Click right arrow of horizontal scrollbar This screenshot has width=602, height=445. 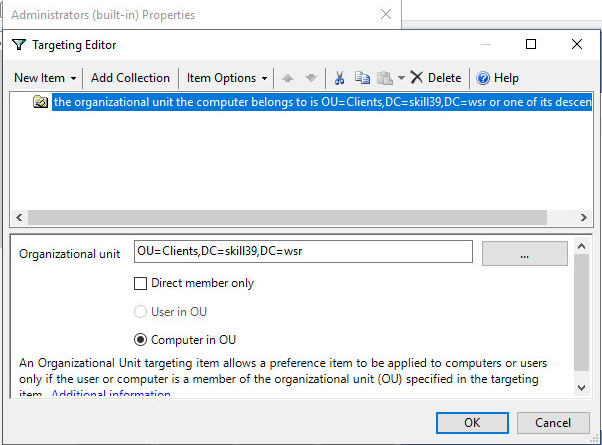584,218
